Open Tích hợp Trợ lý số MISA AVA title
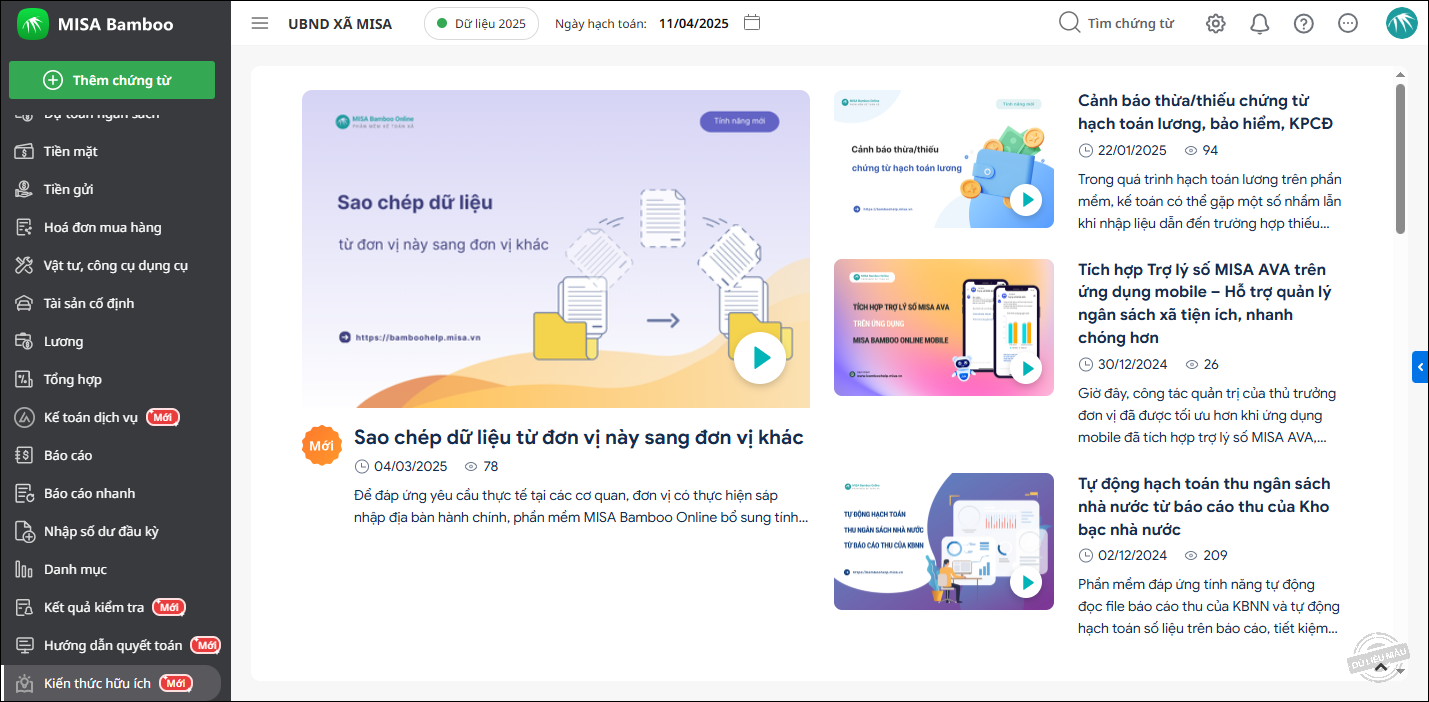The height and width of the screenshot is (702, 1429). [1205, 303]
